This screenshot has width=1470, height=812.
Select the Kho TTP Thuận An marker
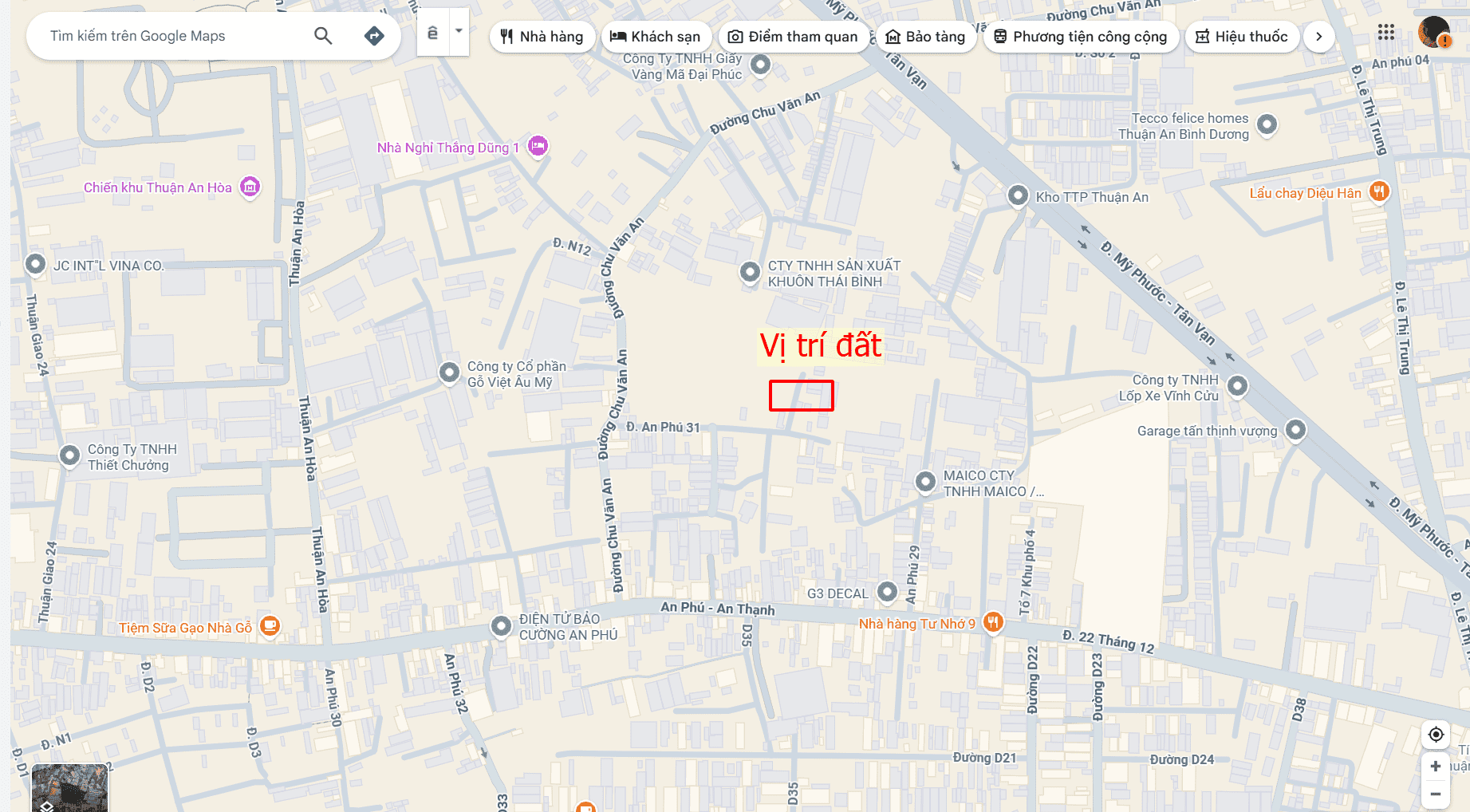coord(1018,195)
